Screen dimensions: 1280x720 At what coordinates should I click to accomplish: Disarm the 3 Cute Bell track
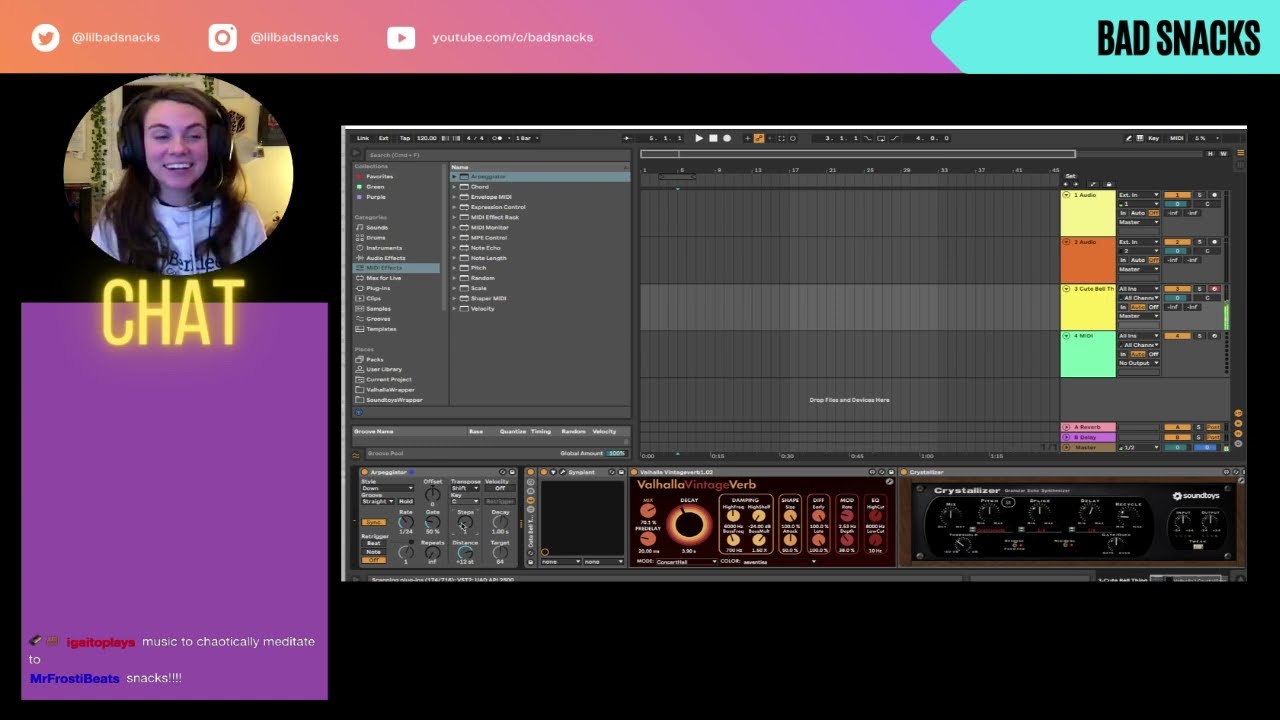coord(1214,289)
